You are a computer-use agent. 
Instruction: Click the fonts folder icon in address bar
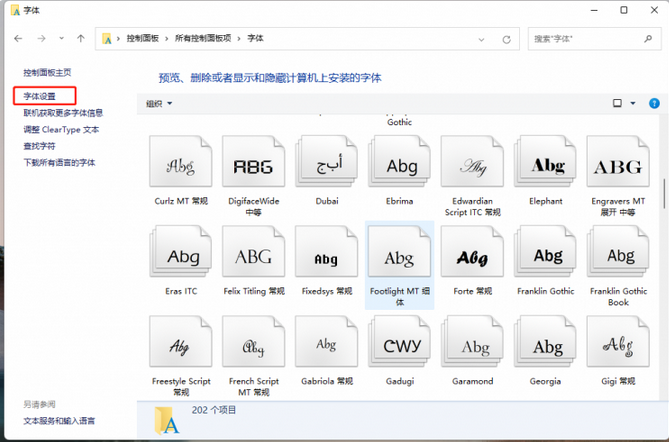pyautogui.click(x=107, y=38)
